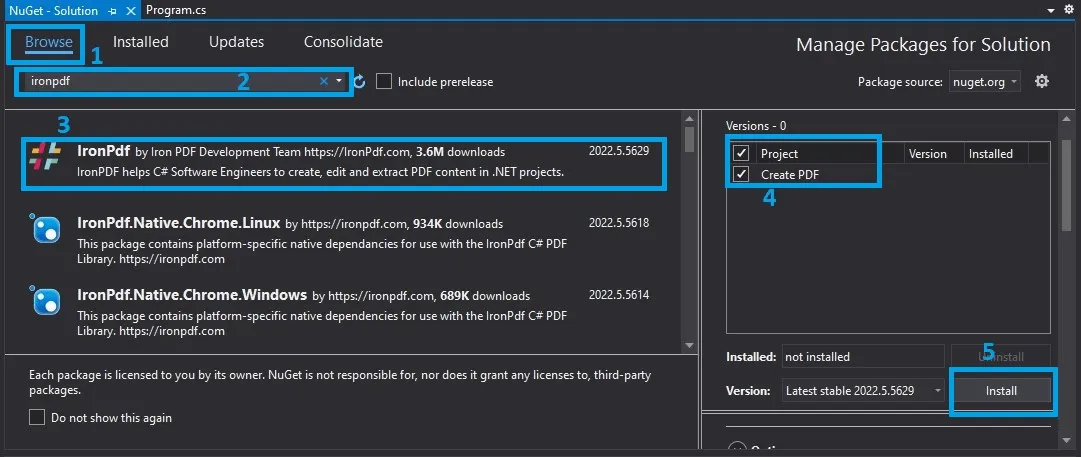Screen dimensions: 1081x457
Task: Click the 689K downloads text
Action: click(485, 296)
